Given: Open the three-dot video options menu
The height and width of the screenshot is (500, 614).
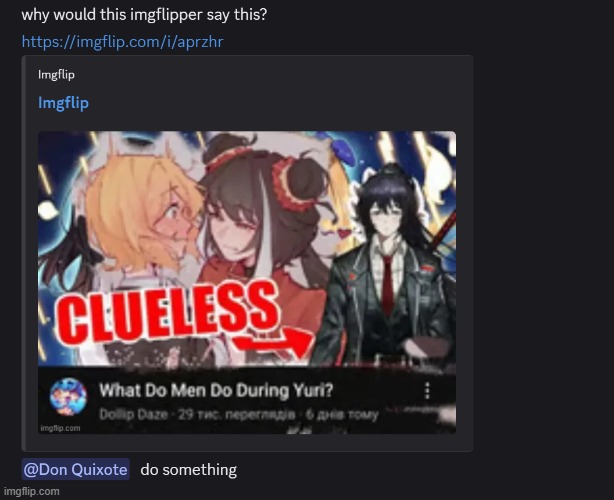Looking at the screenshot, I should 427,390.
